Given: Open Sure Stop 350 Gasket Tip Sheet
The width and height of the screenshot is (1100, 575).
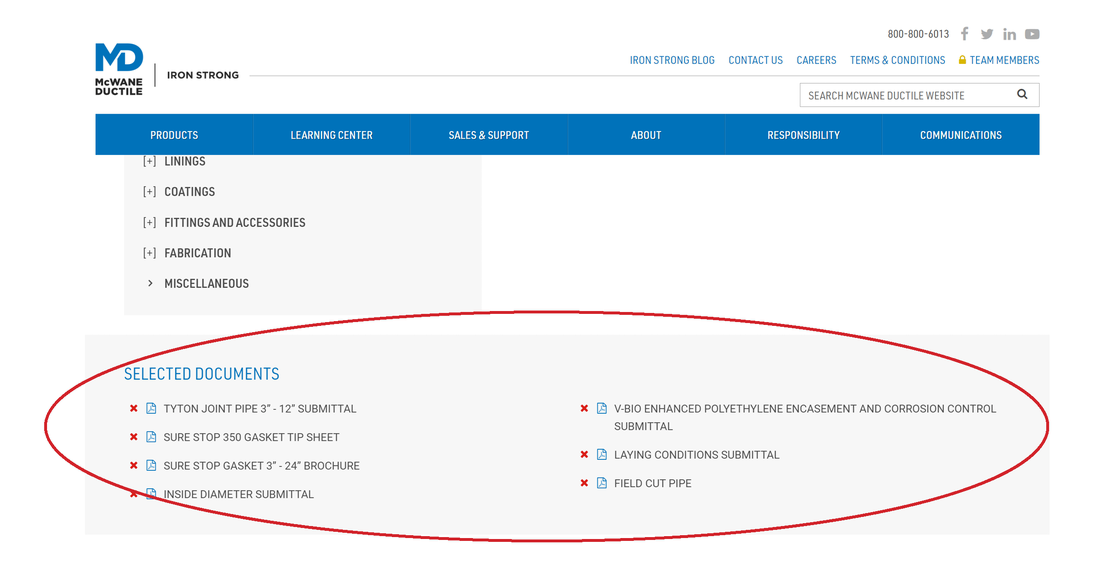Looking at the screenshot, I should [x=251, y=437].
